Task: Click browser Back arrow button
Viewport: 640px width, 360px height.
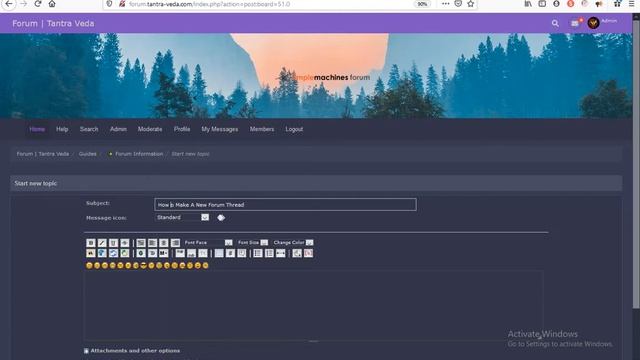Action: [x=9, y=4]
